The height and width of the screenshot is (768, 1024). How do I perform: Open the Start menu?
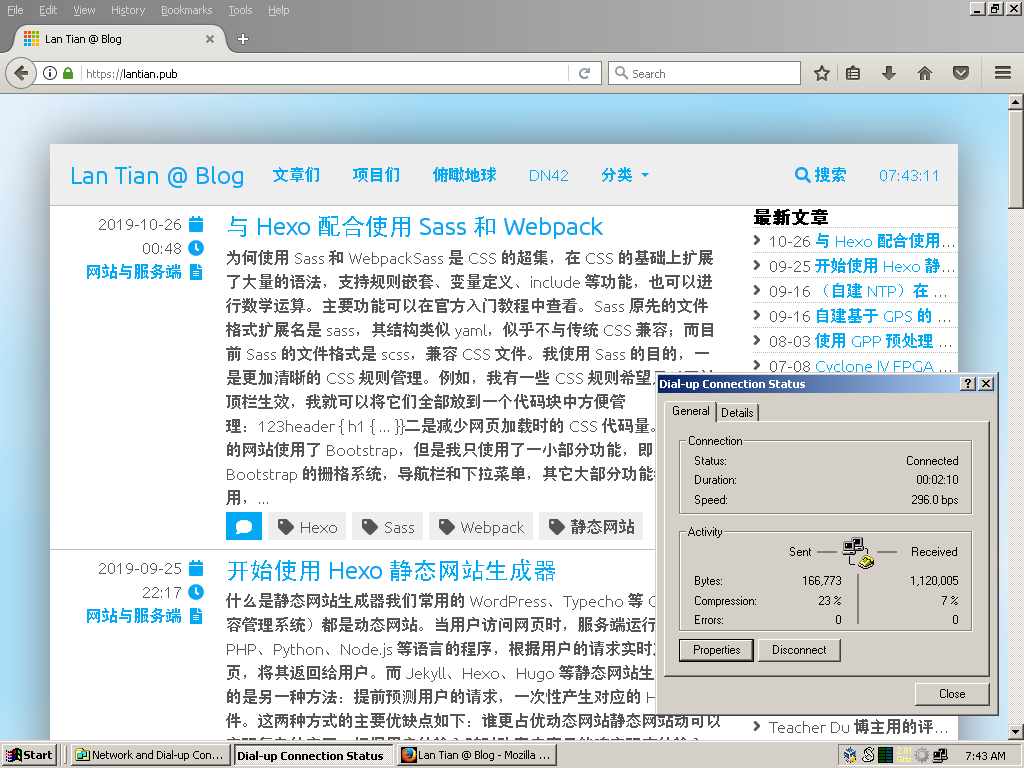click(x=29, y=755)
